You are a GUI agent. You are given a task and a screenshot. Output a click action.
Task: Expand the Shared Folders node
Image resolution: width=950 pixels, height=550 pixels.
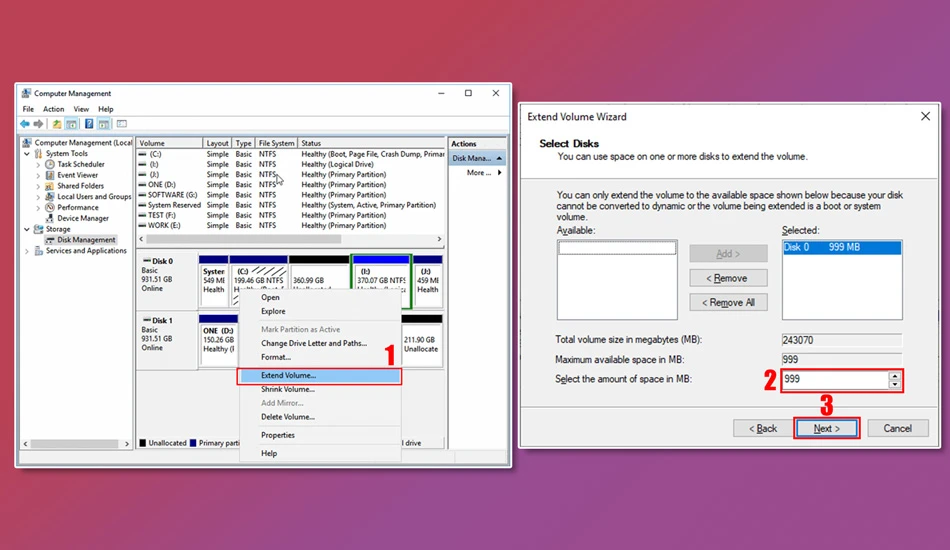point(38,186)
